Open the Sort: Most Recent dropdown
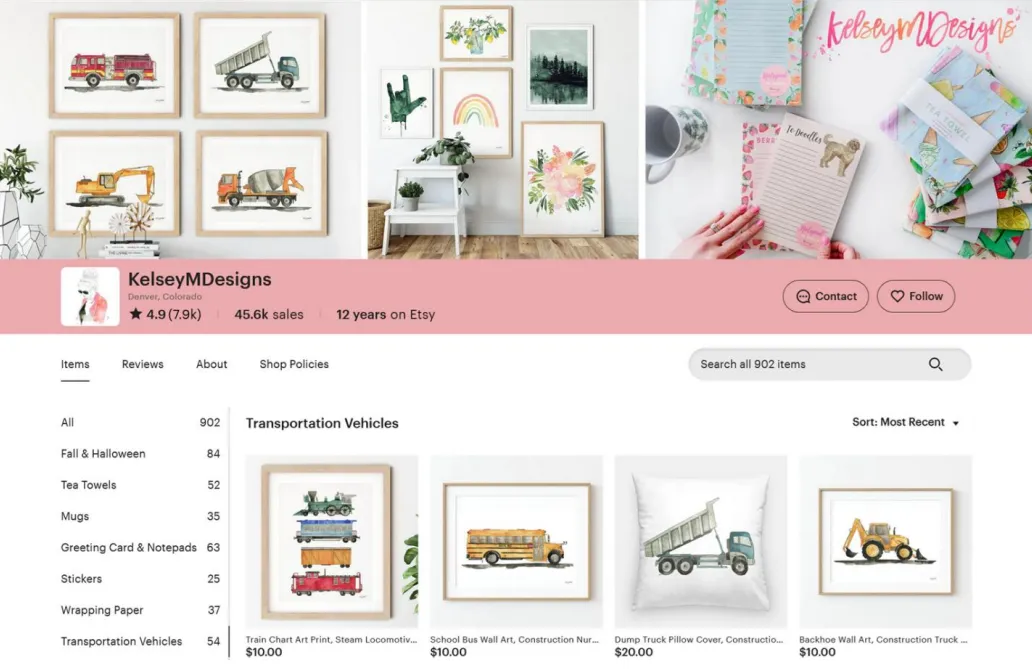The height and width of the screenshot is (669, 1032). point(906,422)
